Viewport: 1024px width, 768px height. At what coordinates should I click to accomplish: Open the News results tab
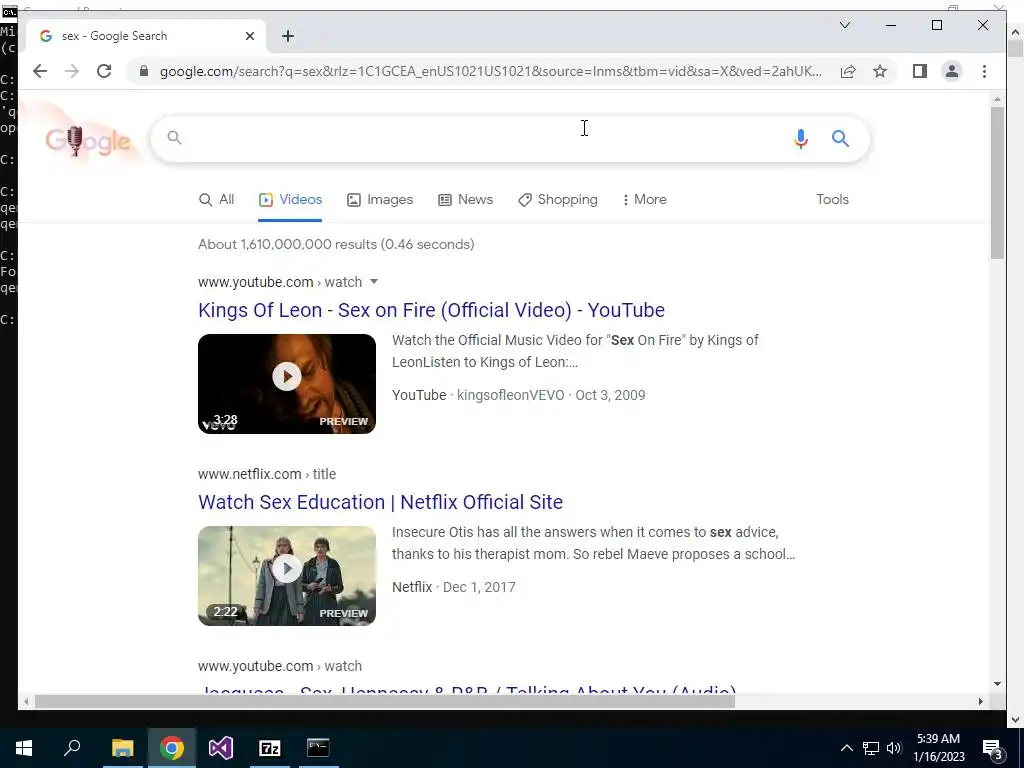465,200
